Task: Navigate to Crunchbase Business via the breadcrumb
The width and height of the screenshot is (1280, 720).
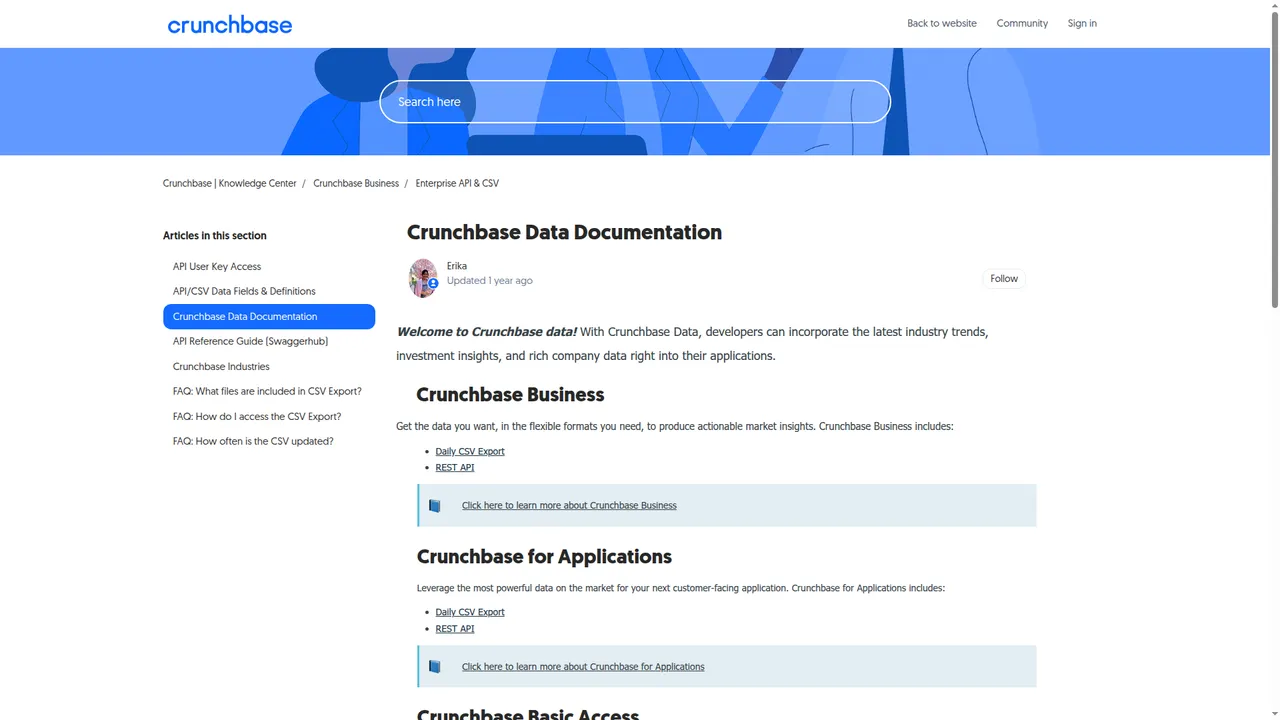Action: pyautogui.click(x=356, y=183)
